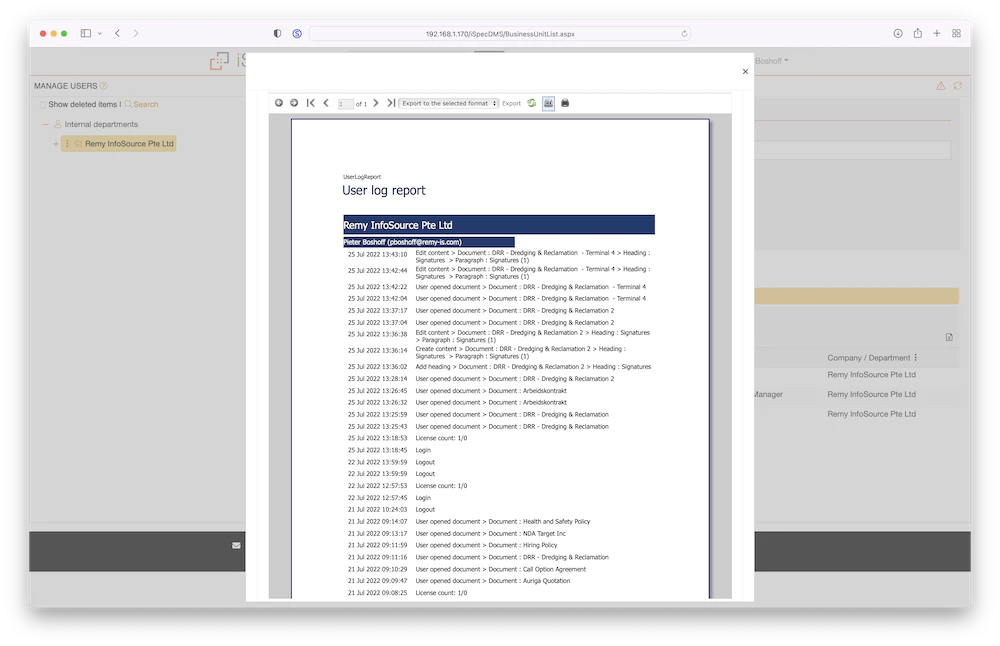1000x646 pixels.
Task: Click the 25 Jul 2022 13:43:10 log entry
Action: tap(499, 256)
